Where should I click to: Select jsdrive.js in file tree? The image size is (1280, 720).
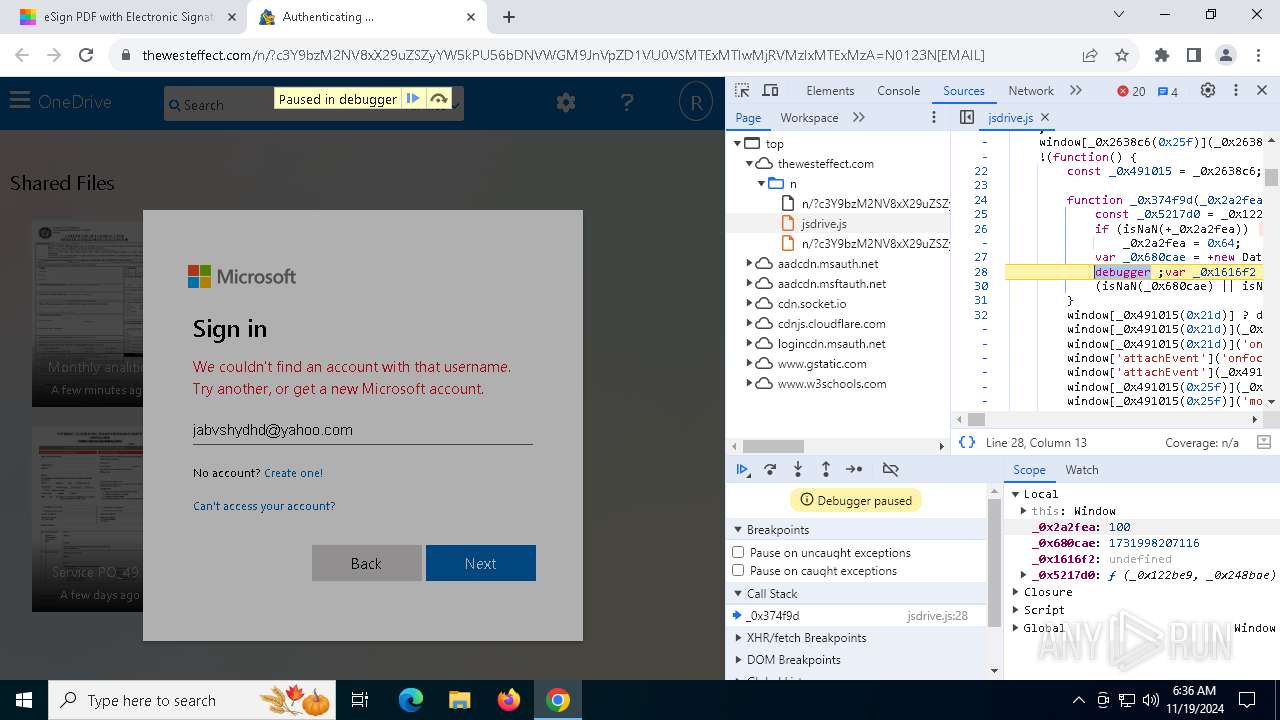(824, 223)
